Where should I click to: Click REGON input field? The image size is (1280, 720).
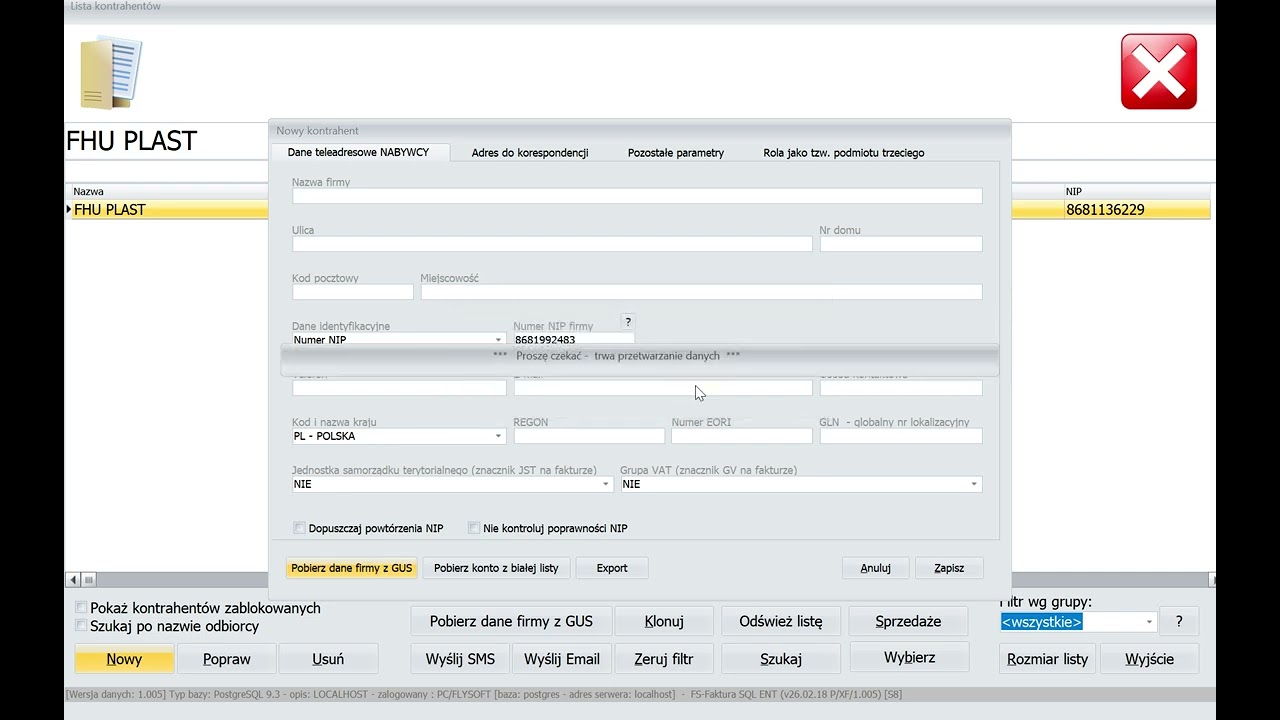(589, 436)
